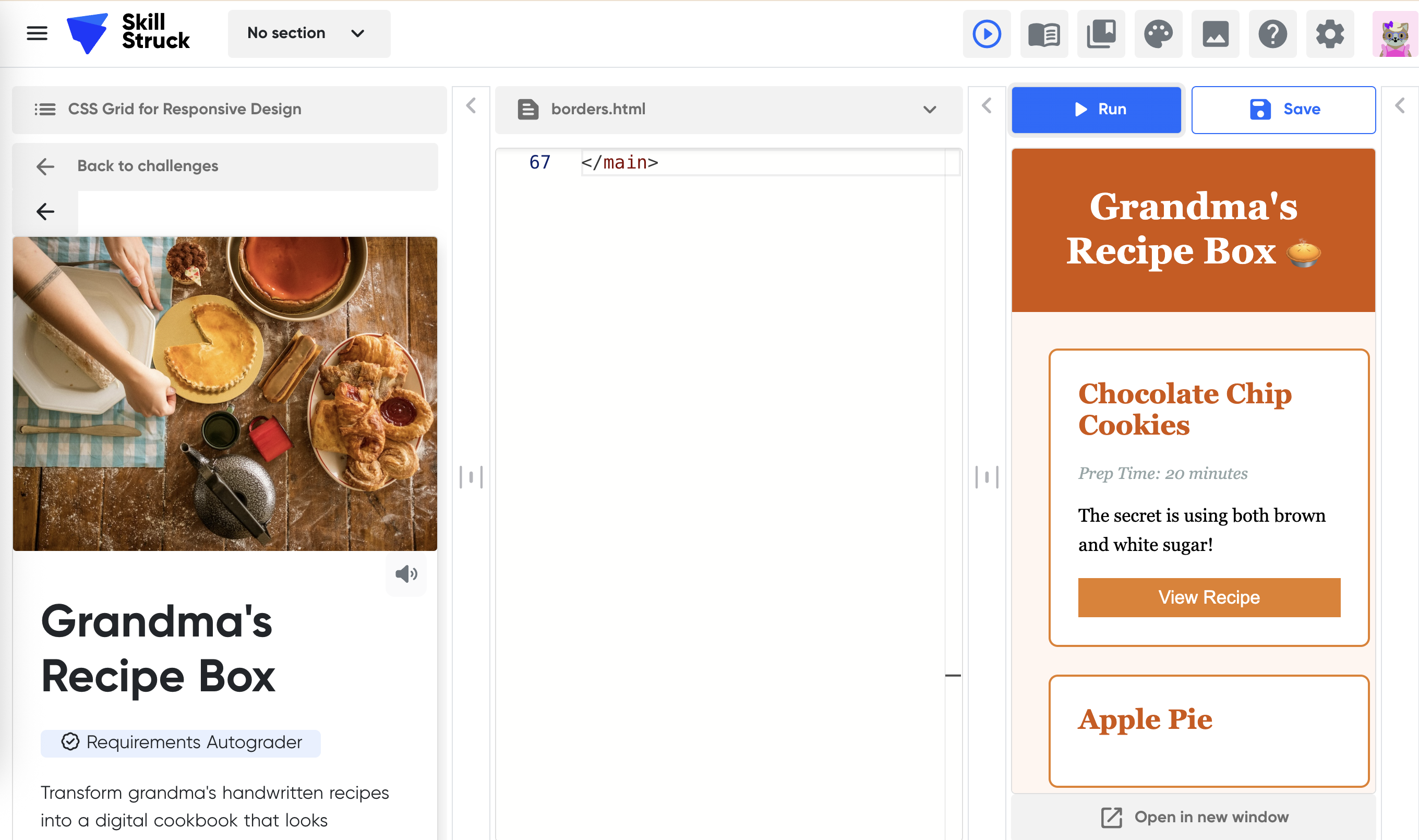Click the play circle icon in top toolbar
The height and width of the screenshot is (840, 1419).
pyautogui.click(x=987, y=34)
